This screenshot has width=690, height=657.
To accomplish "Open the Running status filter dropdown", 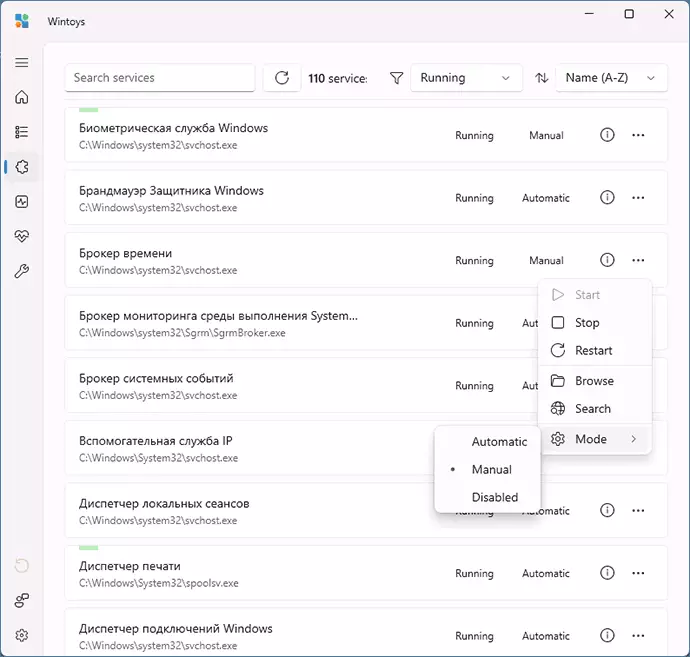I will point(466,78).
